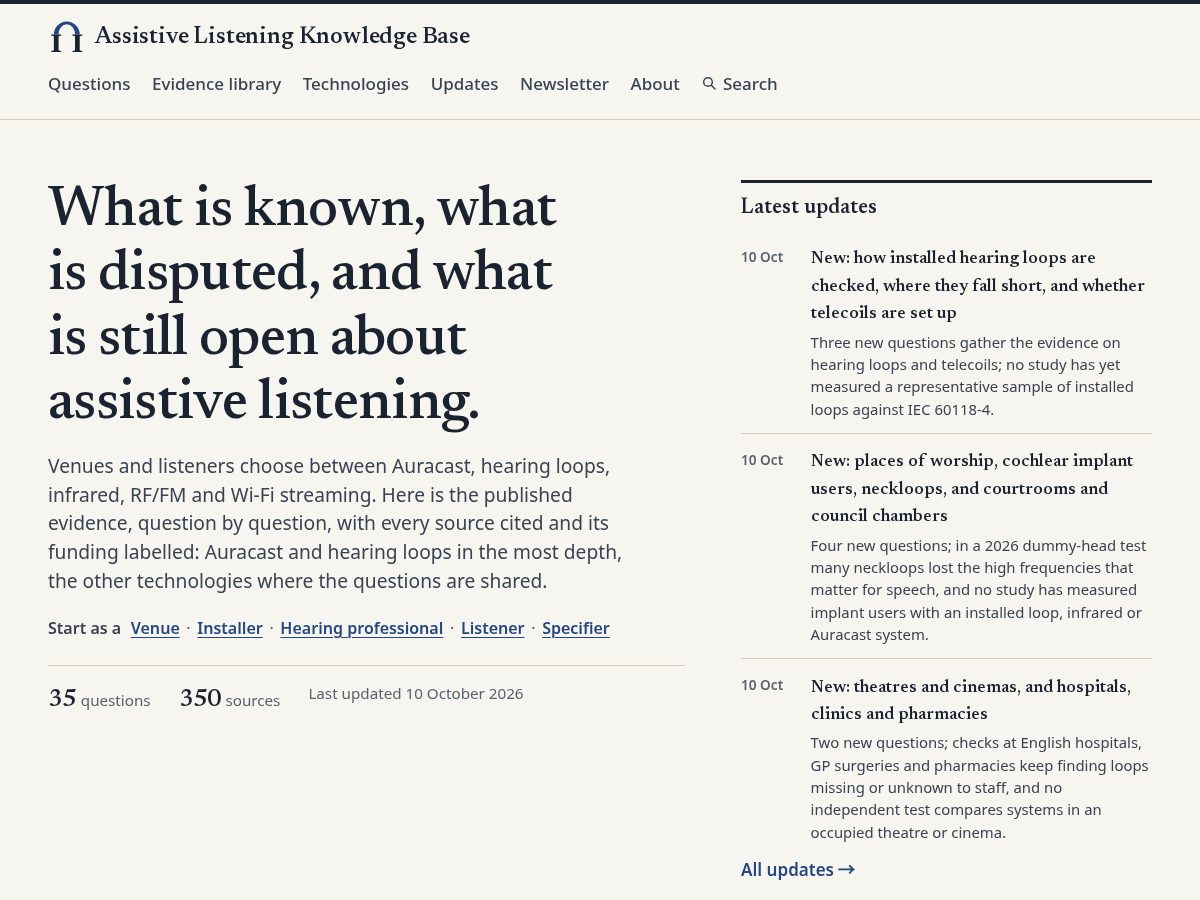Click the '350 sources' count
The image size is (1200, 900).
[230, 698]
